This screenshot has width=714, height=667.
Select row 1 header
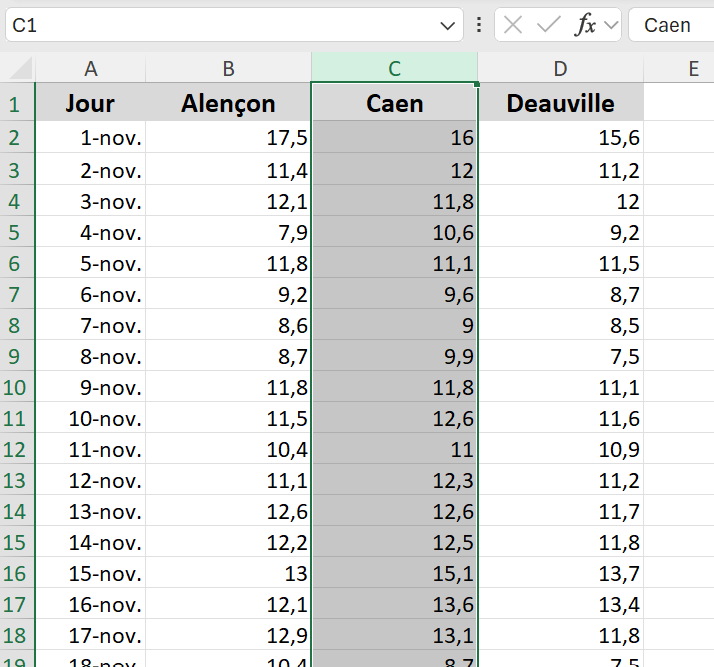tap(16, 104)
